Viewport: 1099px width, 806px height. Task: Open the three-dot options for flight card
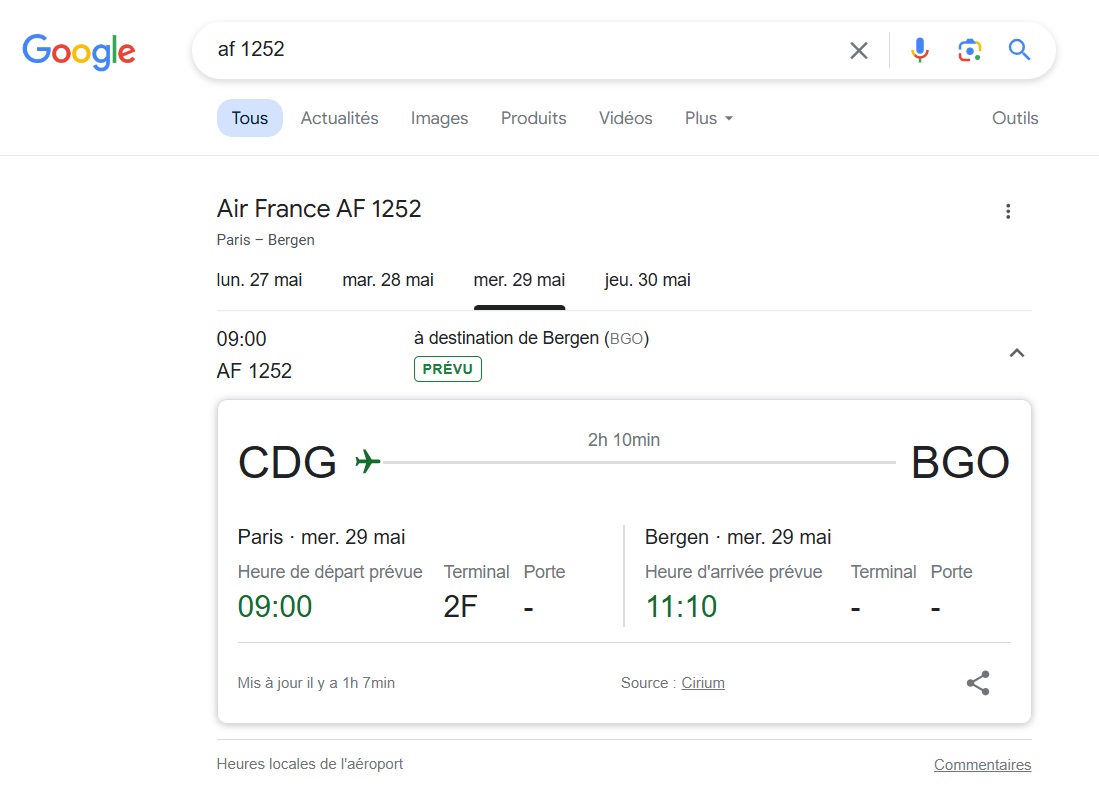(1008, 212)
